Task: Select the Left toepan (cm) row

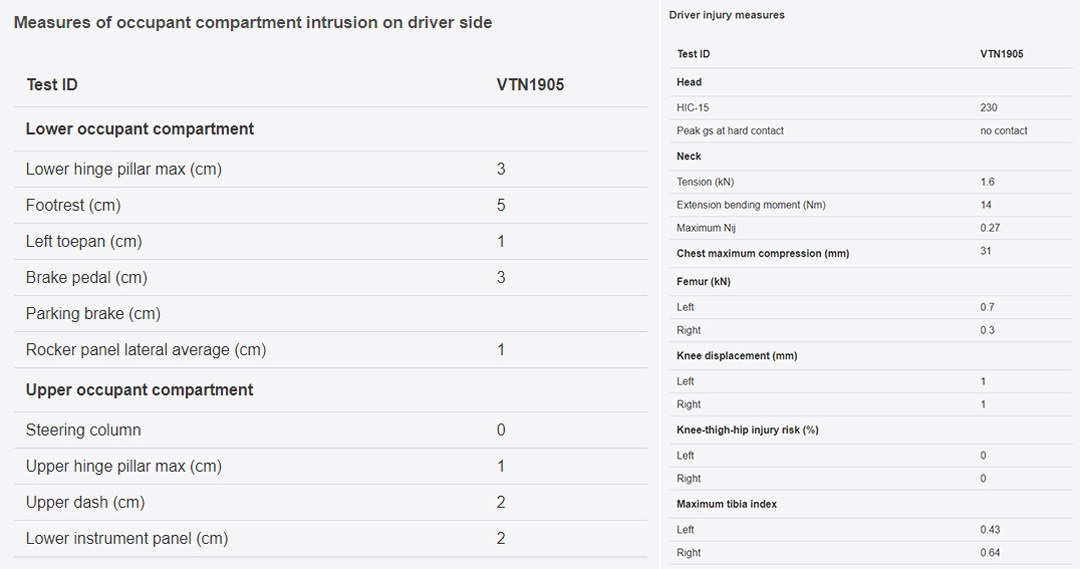Action: pos(84,241)
